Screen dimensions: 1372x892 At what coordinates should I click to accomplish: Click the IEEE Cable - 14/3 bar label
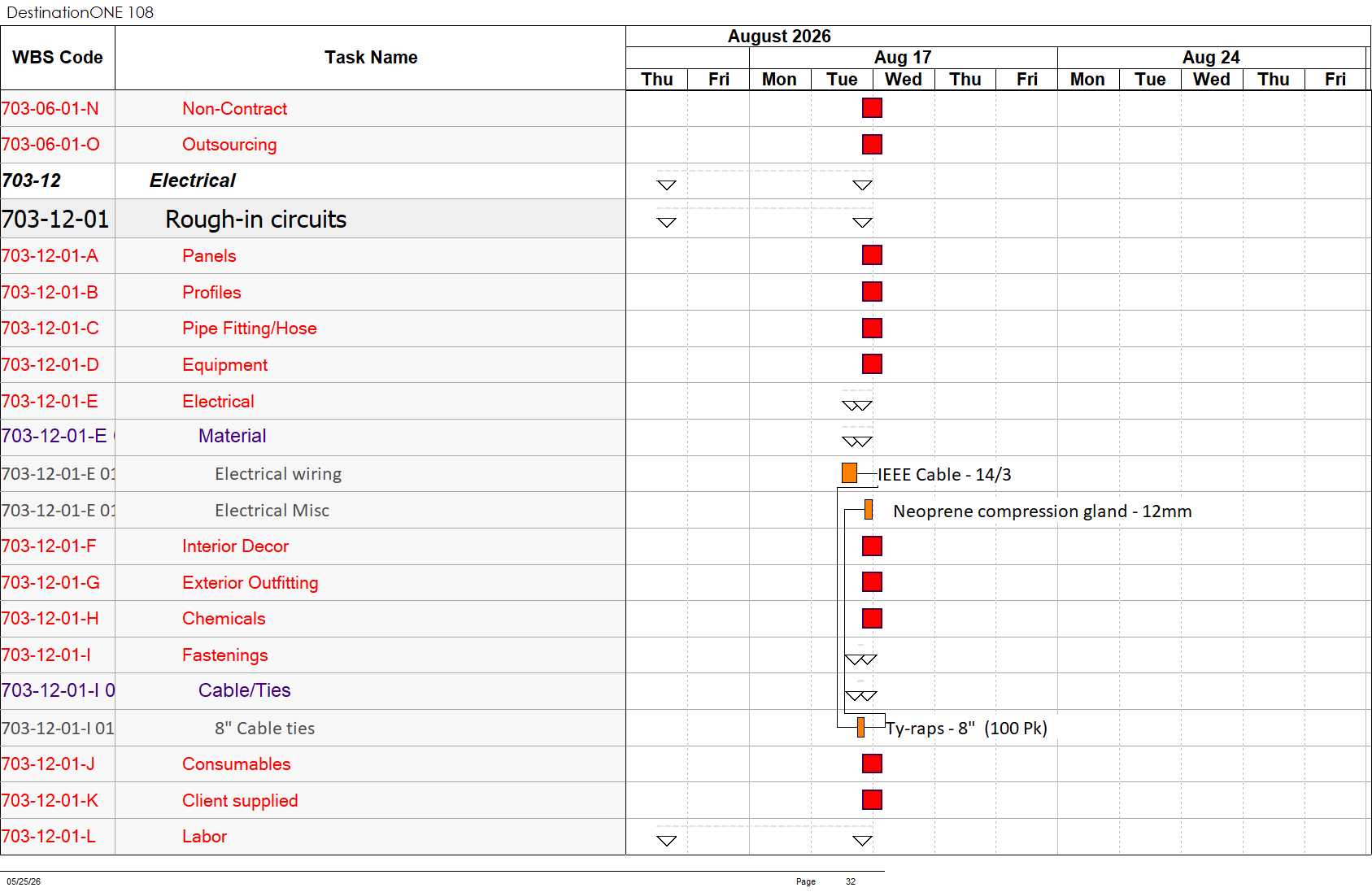pyautogui.click(x=944, y=475)
